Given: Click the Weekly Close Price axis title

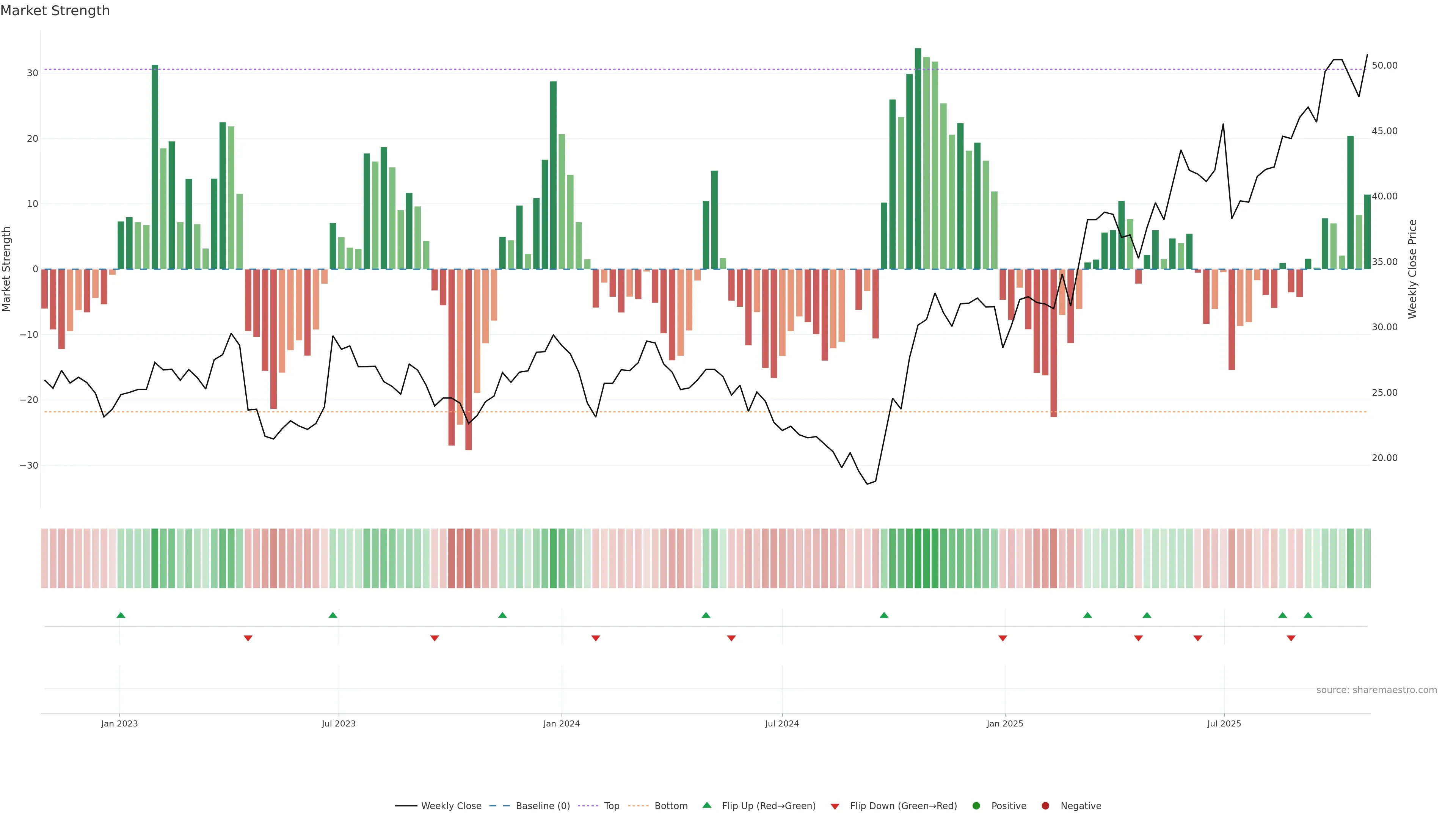Looking at the screenshot, I should (1412, 269).
